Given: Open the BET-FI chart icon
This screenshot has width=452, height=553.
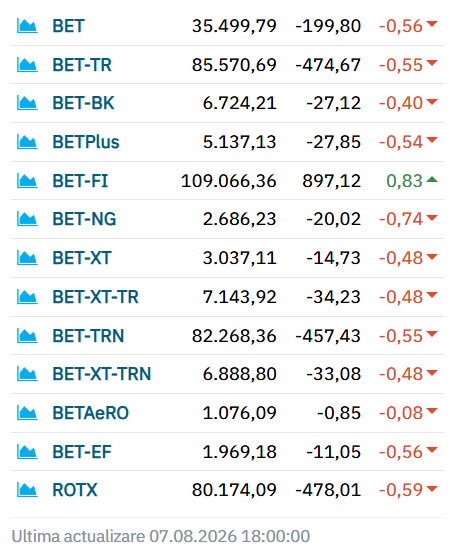Looking at the screenshot, I should tap(27, 181).
